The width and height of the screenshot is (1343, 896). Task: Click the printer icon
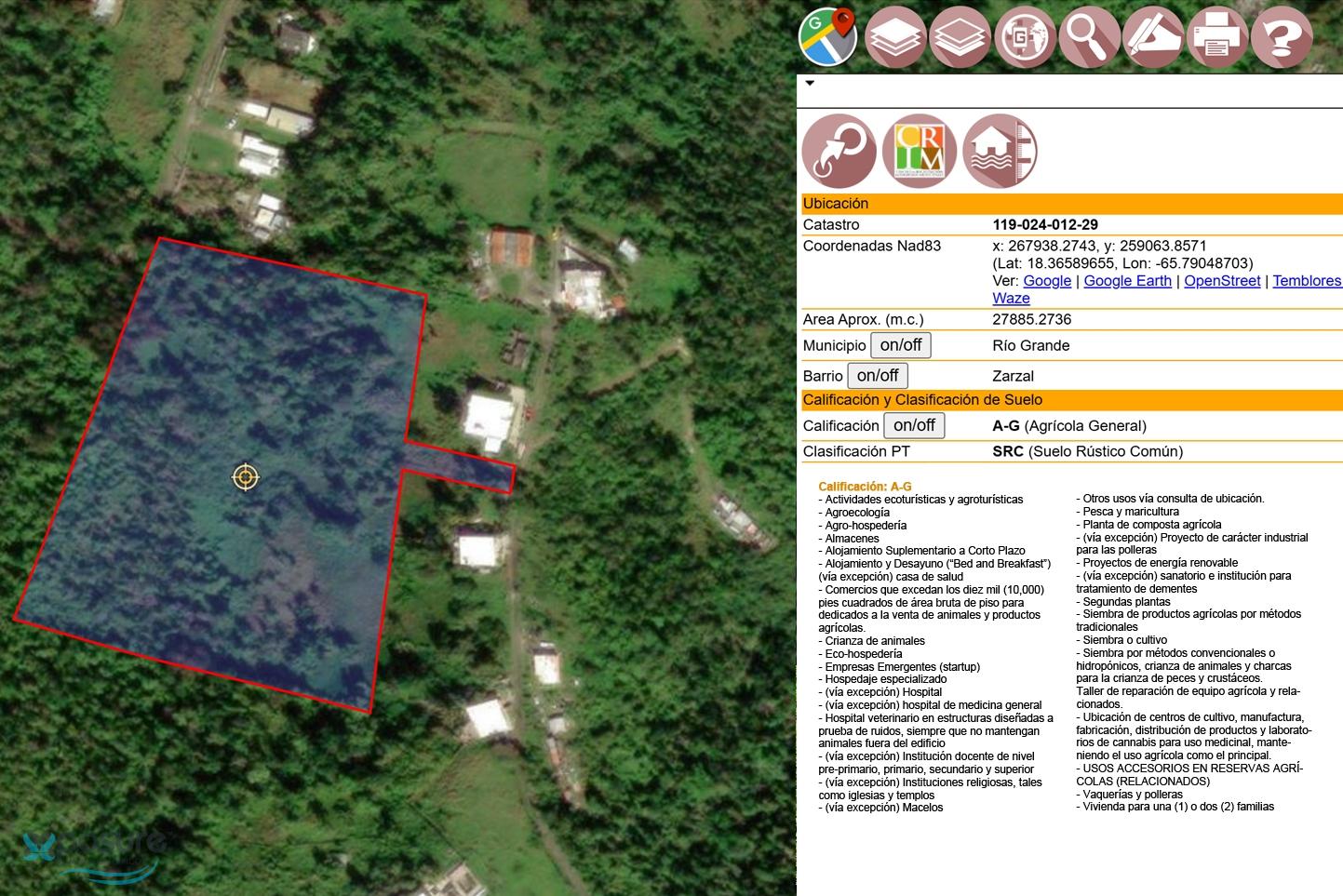pos(1217,37)
